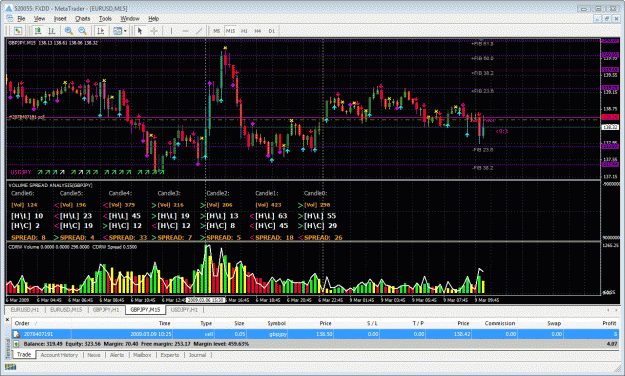Select order 2078407191 row
Screen dimensions: 625x376
(x=316, y=334)
